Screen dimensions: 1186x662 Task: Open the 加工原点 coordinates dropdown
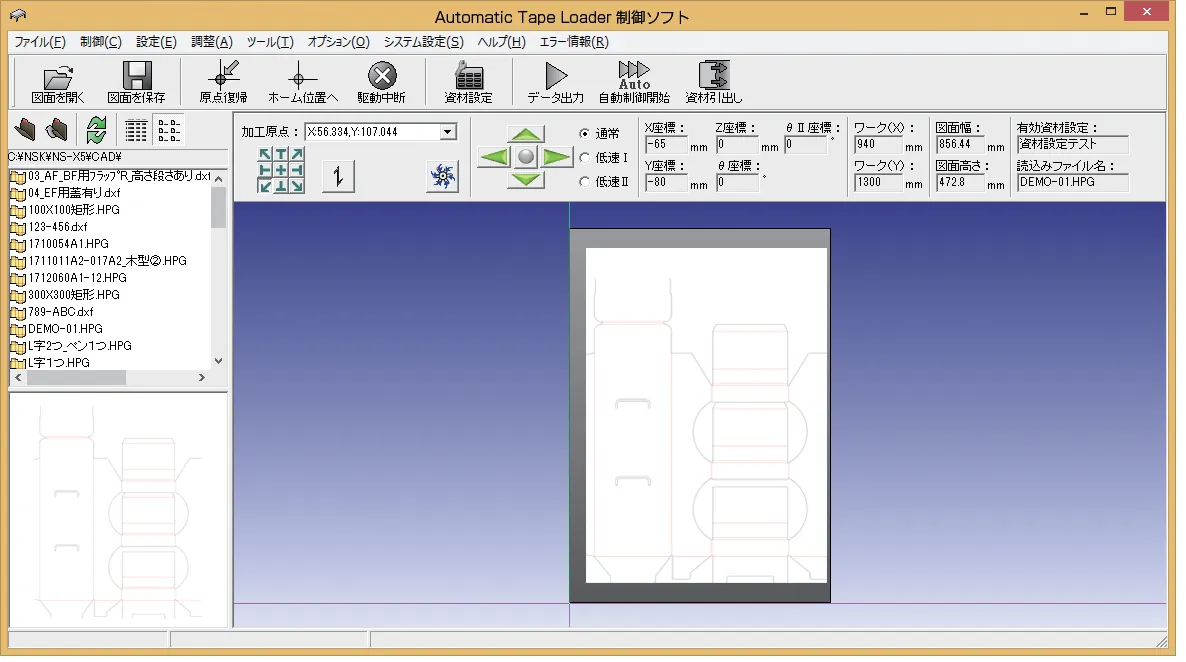click(x=447, y=130)
